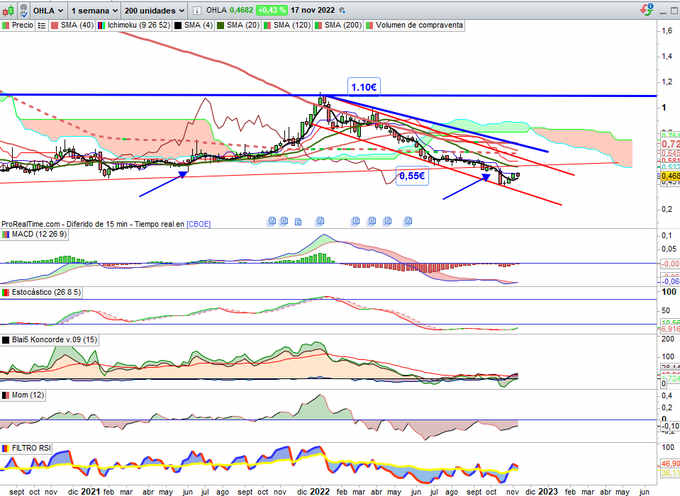
Task: Select the SMA (200) indicator label
Action: click(x=338, y=26)
